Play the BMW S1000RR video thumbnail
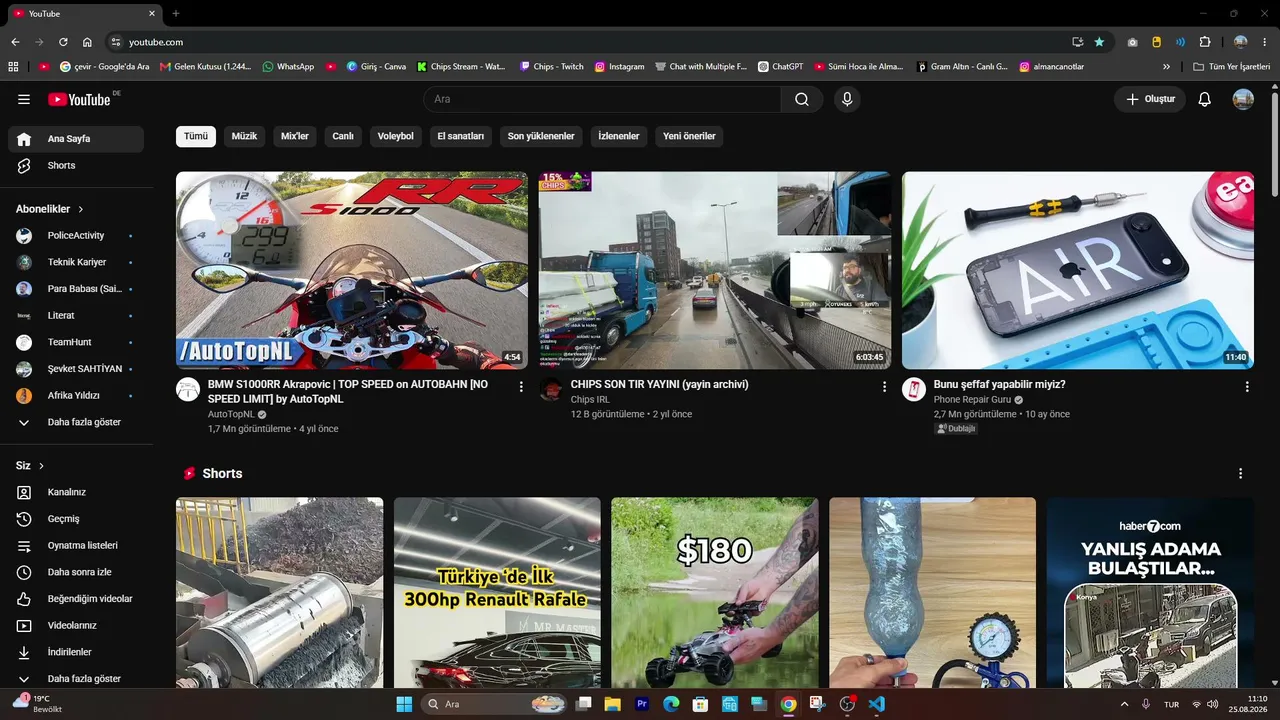Screen dimensions: 1280x720 pyautogui.click(x=352, y=270)
